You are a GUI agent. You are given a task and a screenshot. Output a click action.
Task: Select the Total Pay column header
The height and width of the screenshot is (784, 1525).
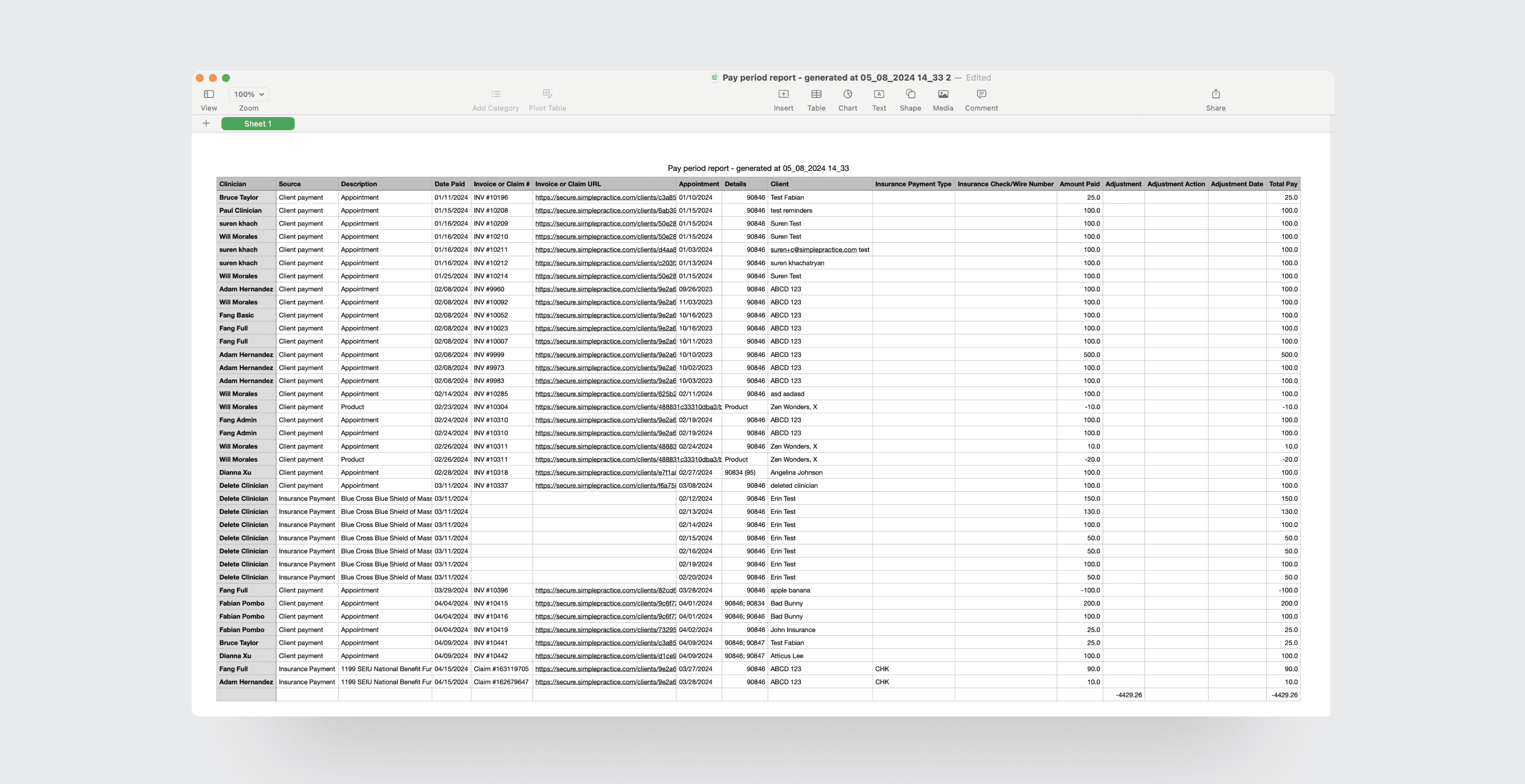(x=1282, y=184)
